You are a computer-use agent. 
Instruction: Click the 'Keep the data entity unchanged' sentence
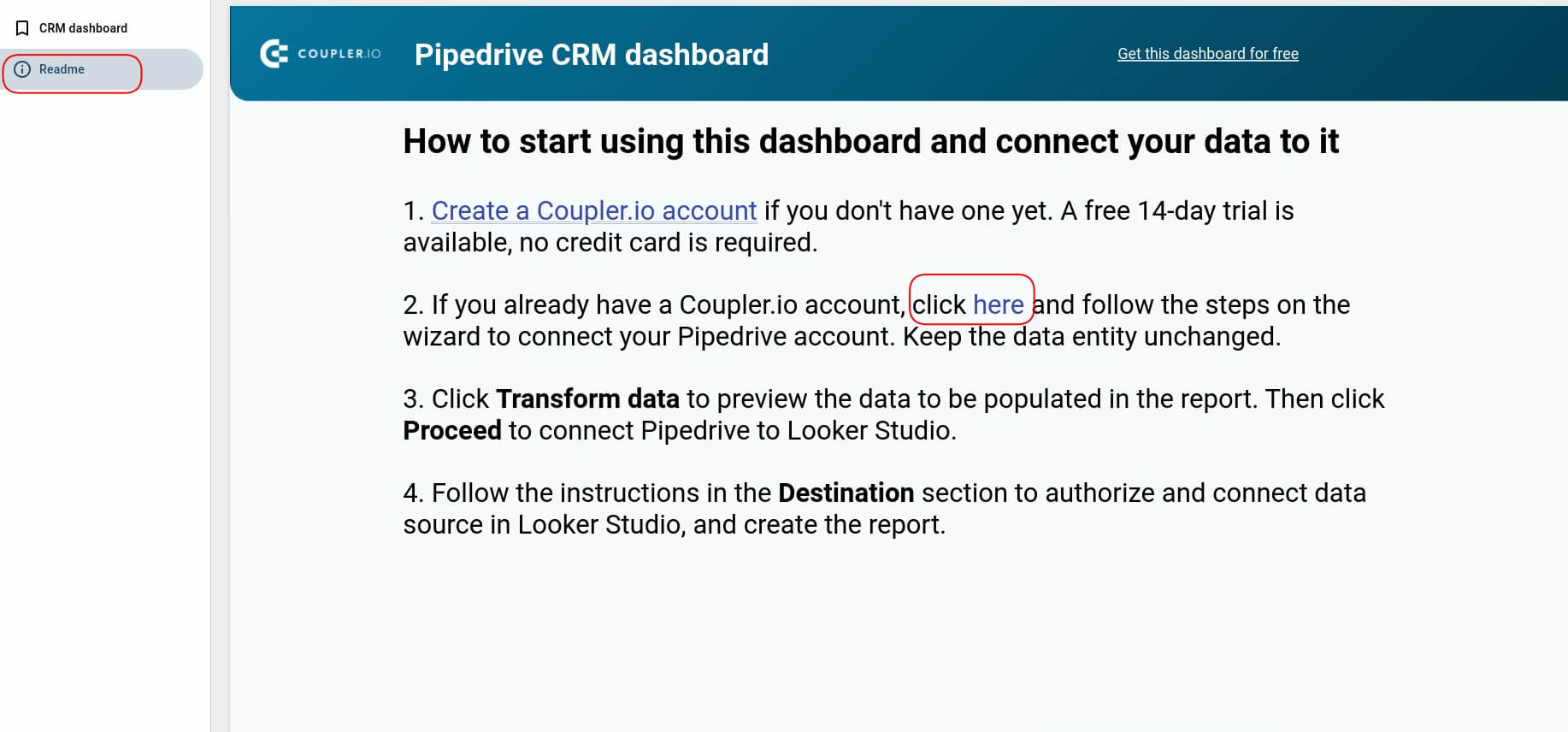pos(1091,337)
